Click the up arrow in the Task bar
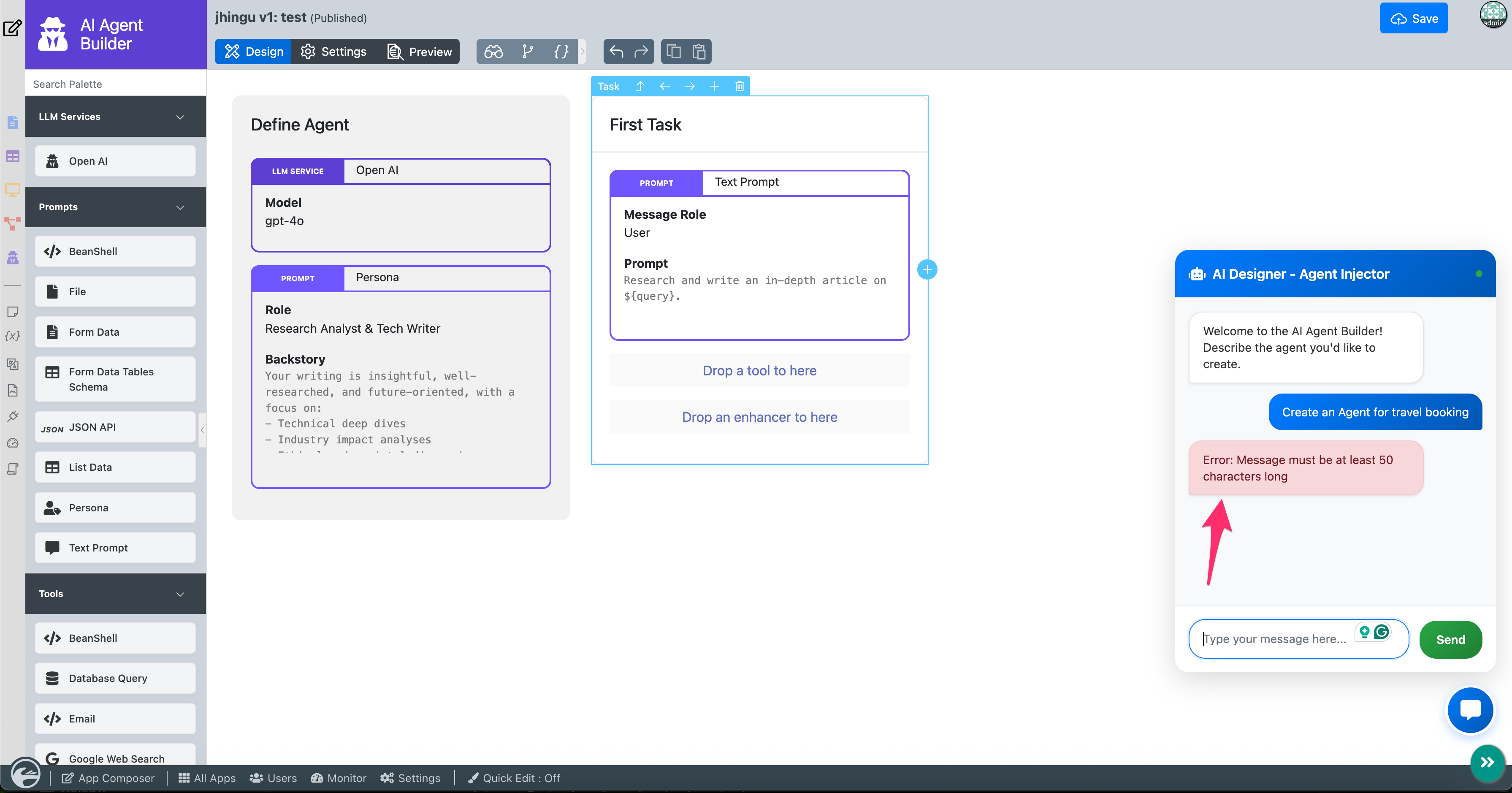The height and width of the screenshot is (793, 1512). point(640,86)
